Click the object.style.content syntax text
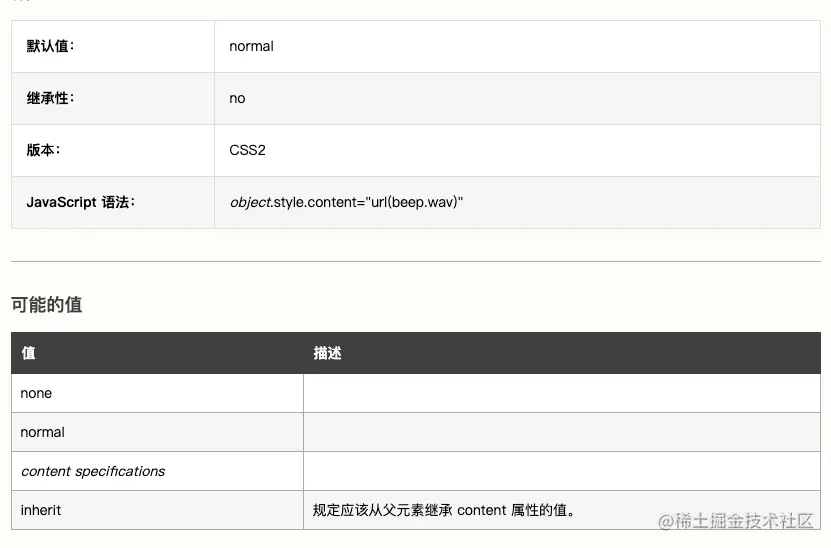The image size is (831, 548). (x=346, y=202)
